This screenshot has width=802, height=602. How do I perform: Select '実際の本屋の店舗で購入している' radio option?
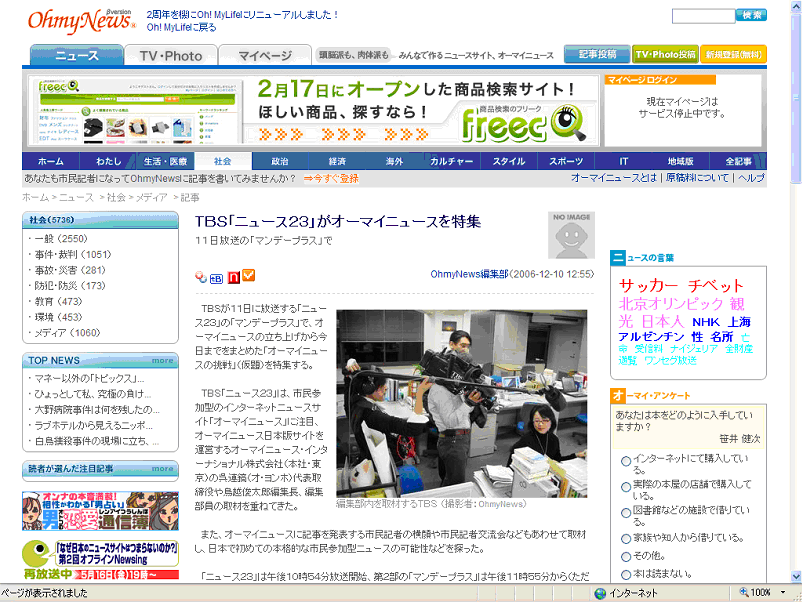tap(626, 487)
